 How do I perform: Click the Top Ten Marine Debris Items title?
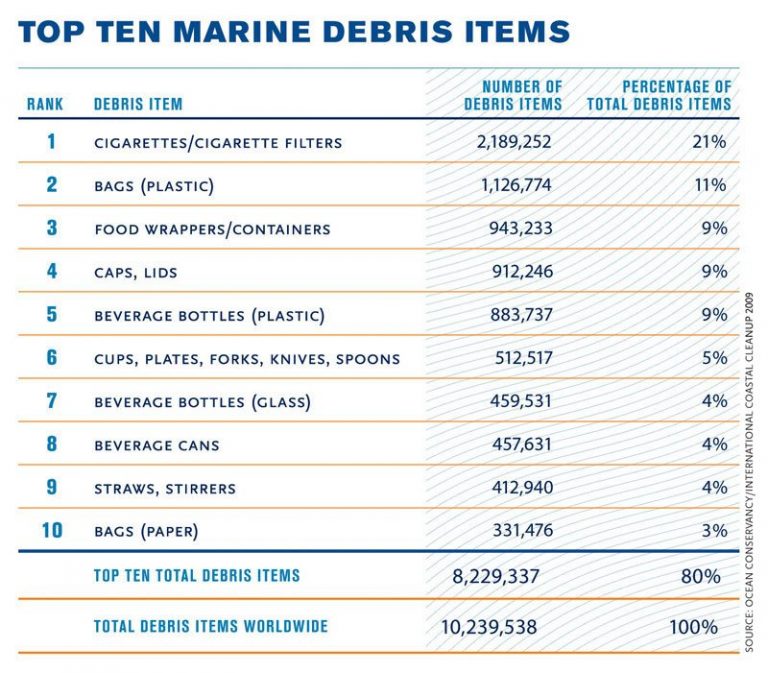point(294,31)
